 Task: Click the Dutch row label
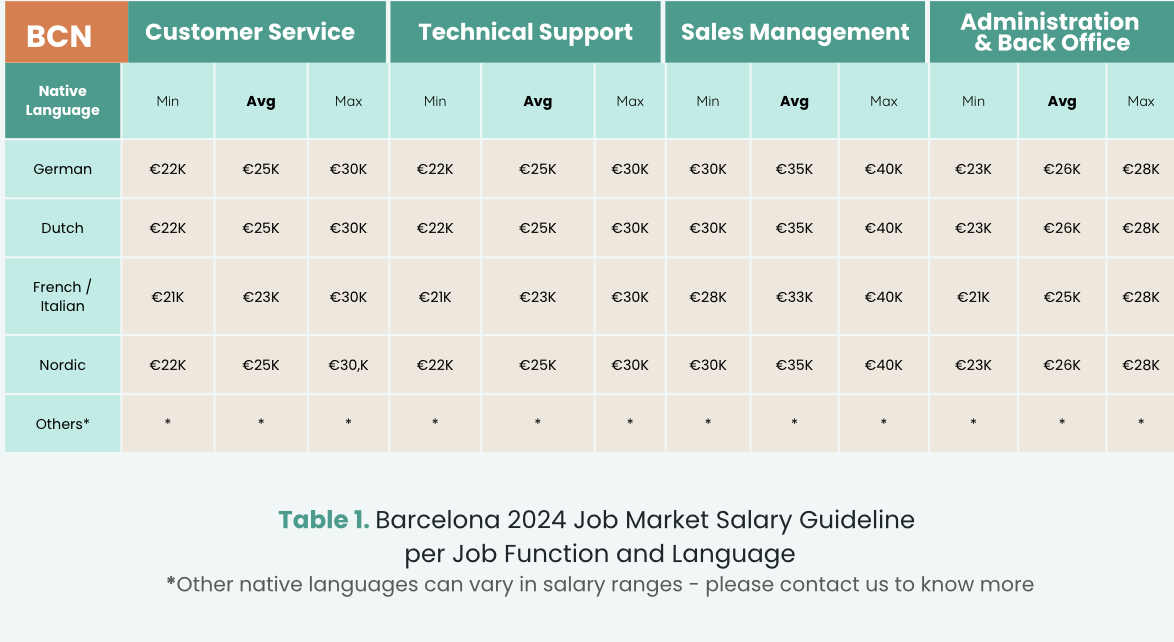[63, 228]
